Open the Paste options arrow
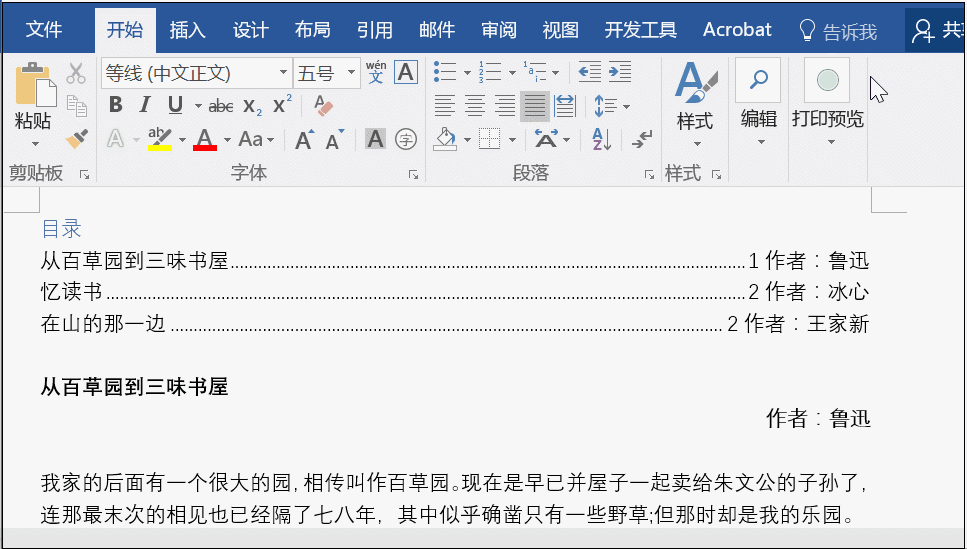 tap(35, 144)
